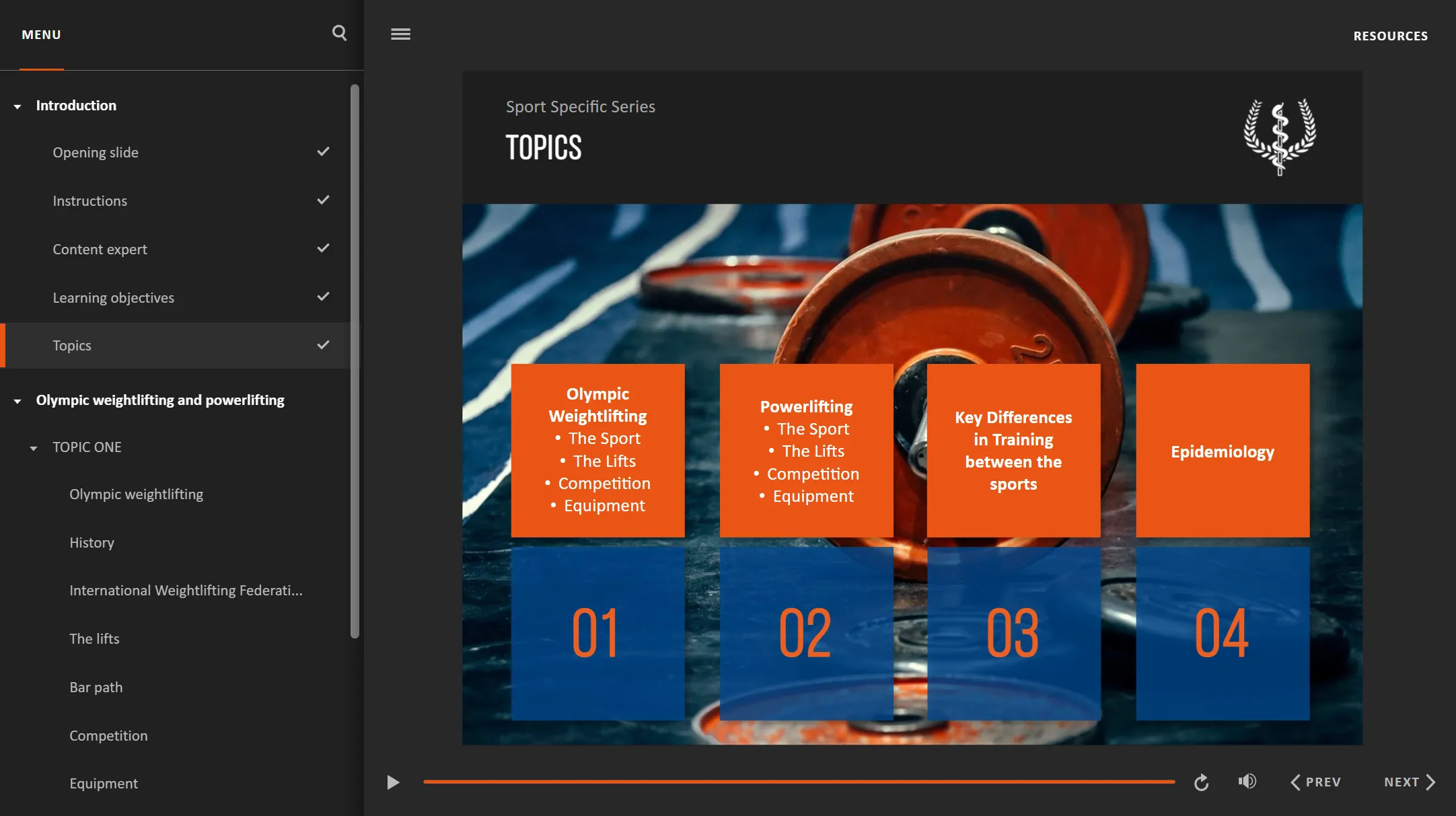Click the Topics completion checkmark
The width and height of the screenshot is (1456, 816).
[x=323, y=345]
